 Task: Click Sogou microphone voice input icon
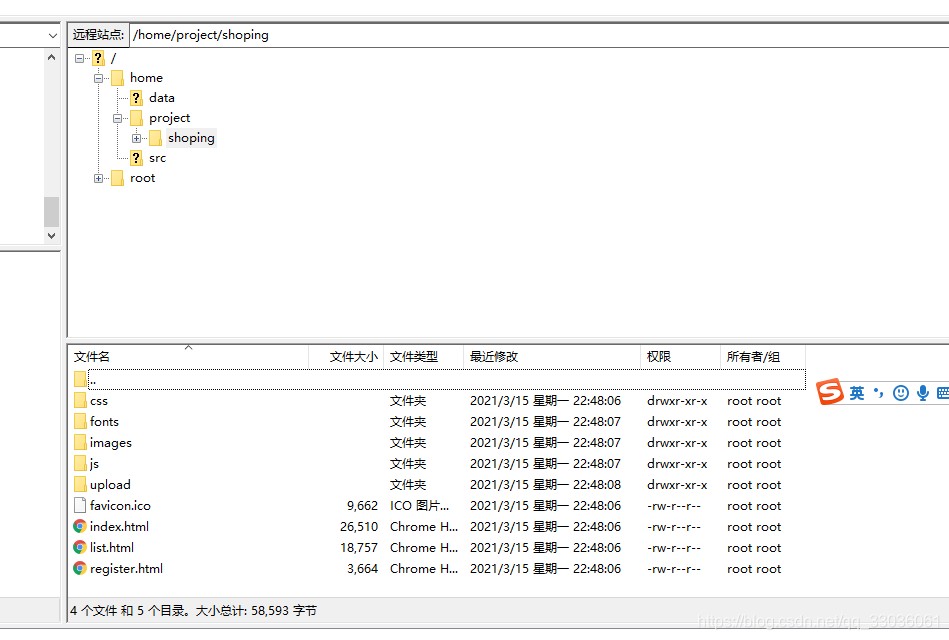pos(923,394)
